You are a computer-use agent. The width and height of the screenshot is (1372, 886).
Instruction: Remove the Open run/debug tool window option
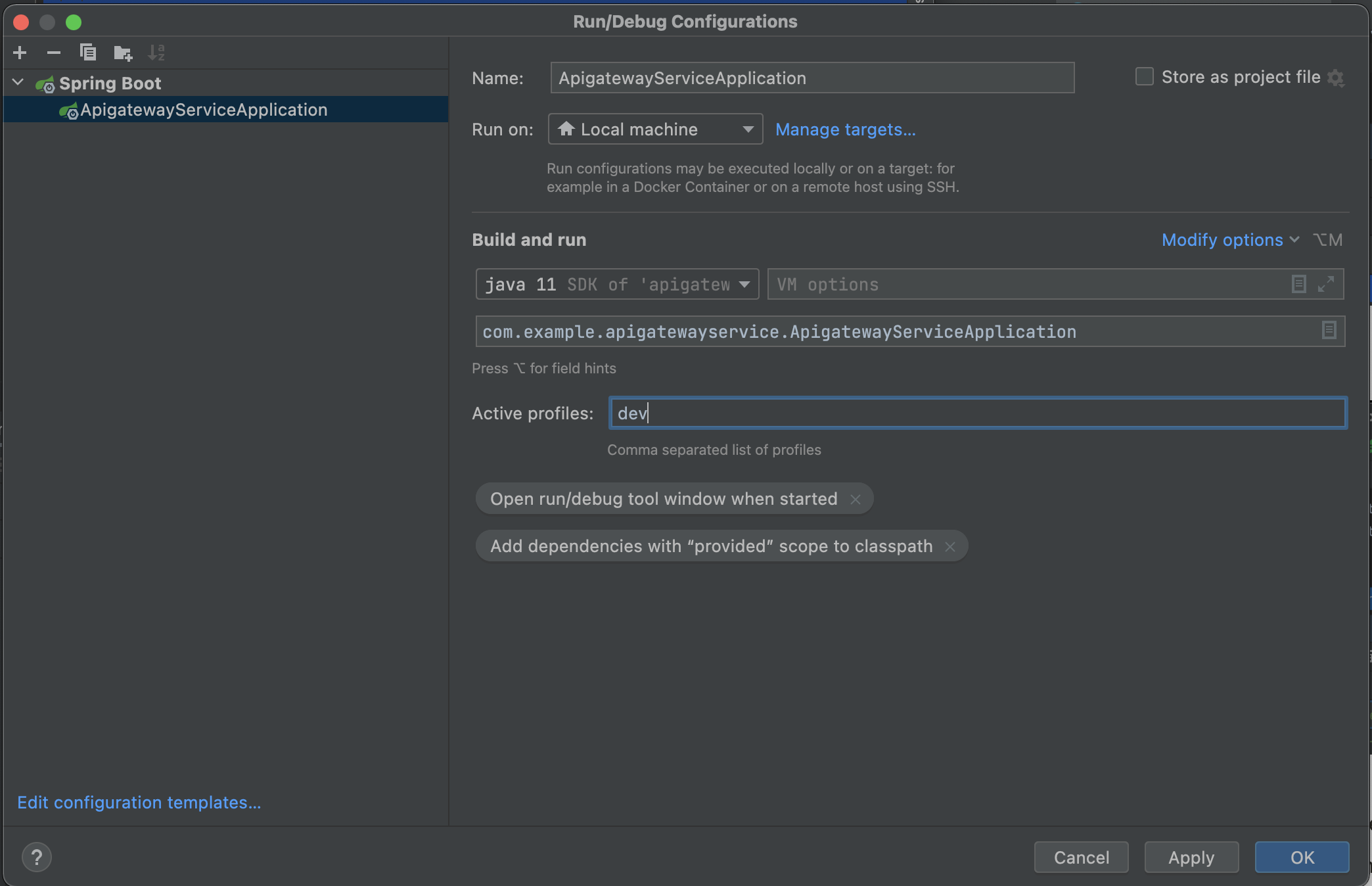[856, 500]
